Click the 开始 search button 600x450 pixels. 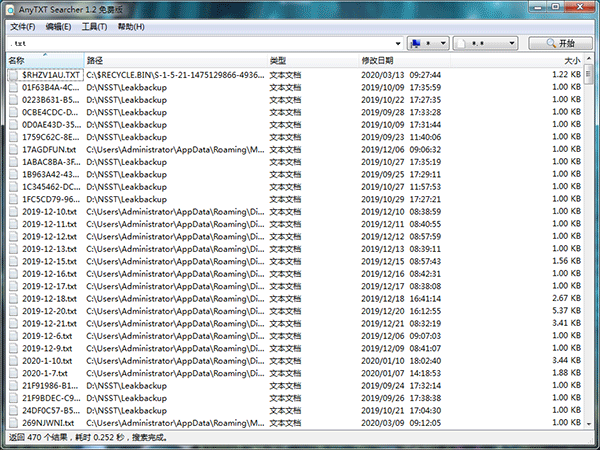pos(561,43)
